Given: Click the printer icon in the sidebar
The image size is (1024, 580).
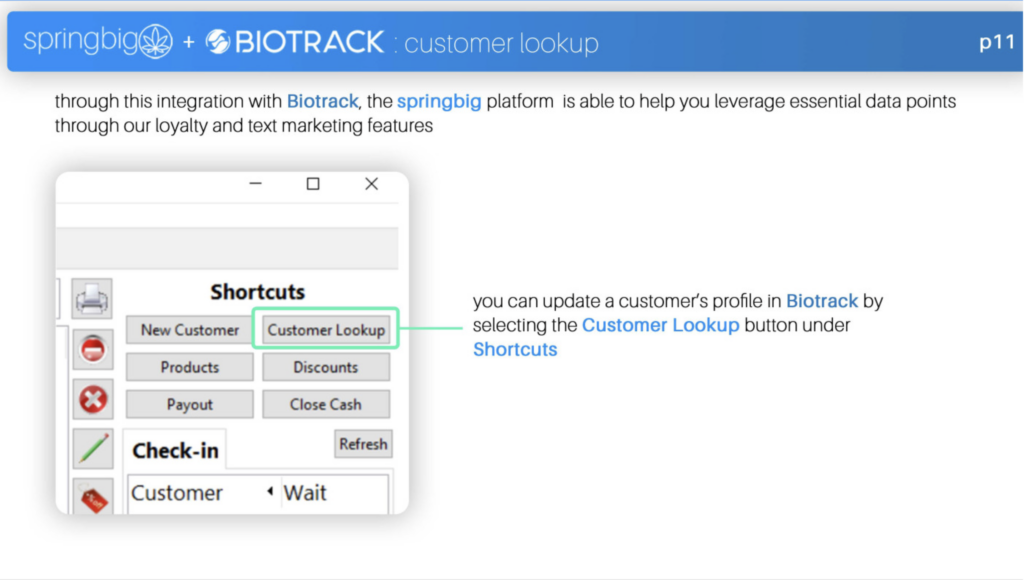Looking at the screenshot, I should click(92, 298).
